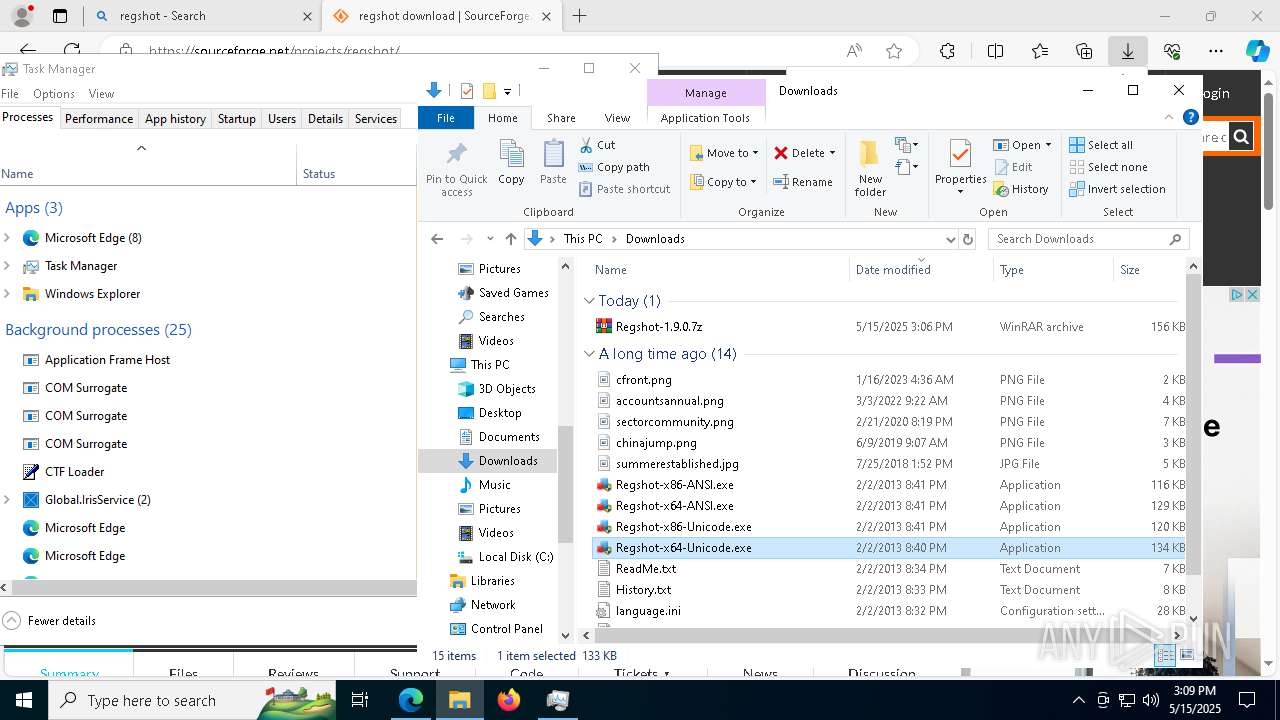Open the Explorer File tab
The height and width of the screenshot is (720, 1280).
446,118
